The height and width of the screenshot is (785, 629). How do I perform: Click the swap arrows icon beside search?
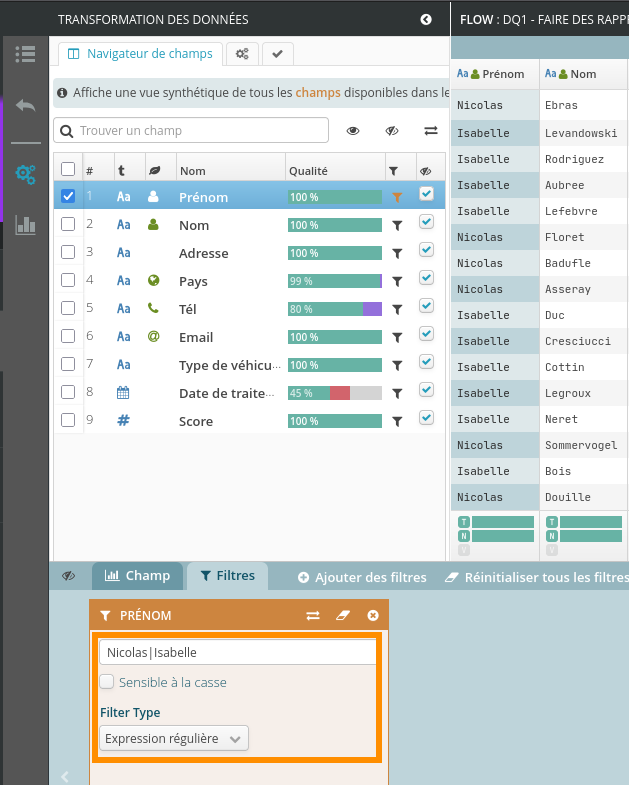[x=431, y=131]
